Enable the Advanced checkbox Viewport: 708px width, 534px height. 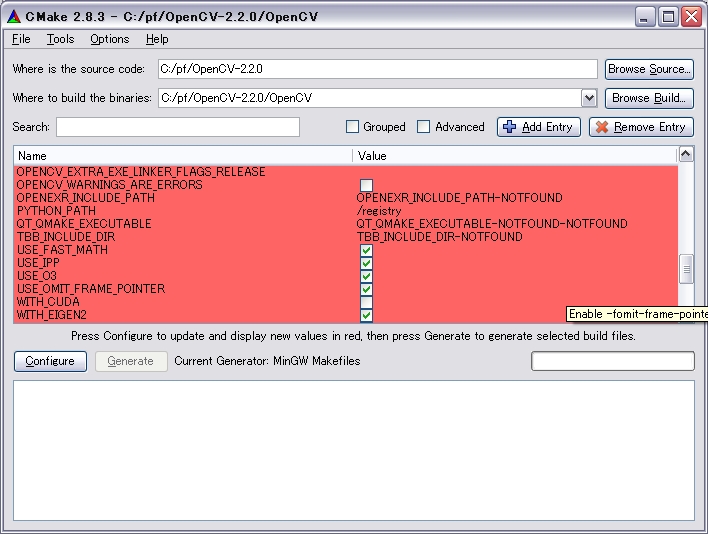click(424, 127)
